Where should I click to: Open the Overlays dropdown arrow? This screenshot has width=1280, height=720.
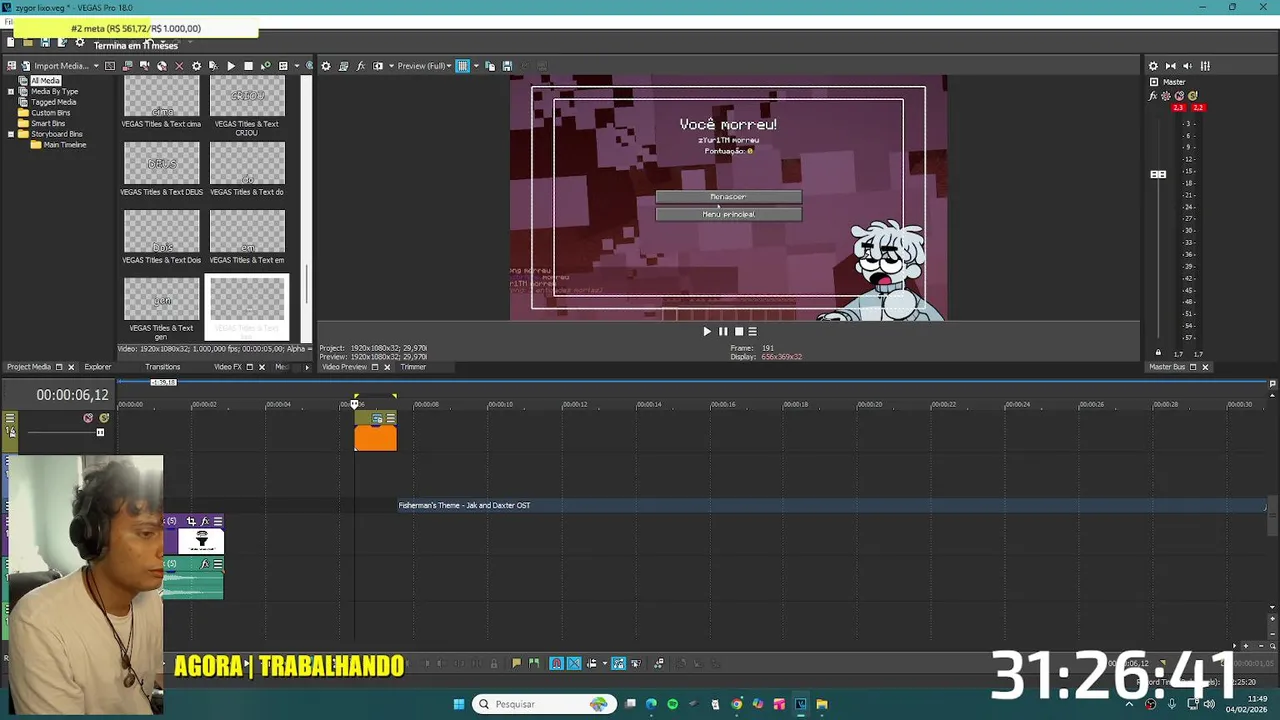474,66
